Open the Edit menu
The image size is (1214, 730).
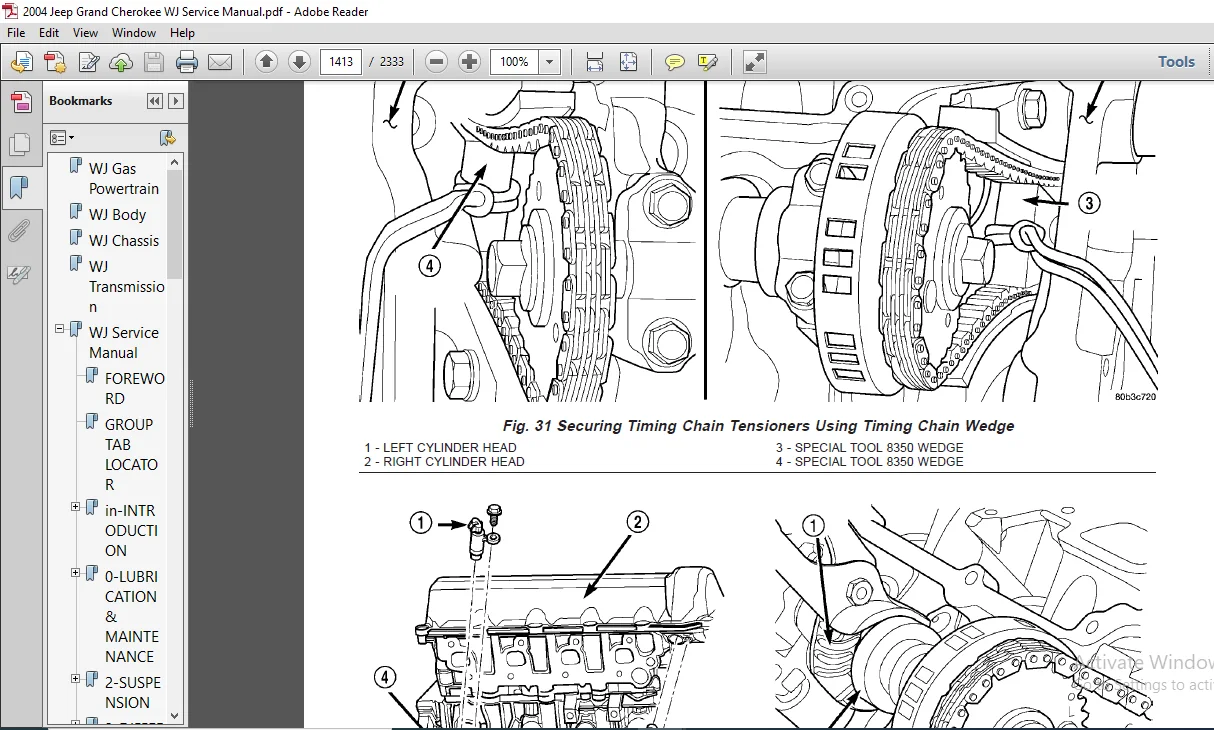click(49, 33)
